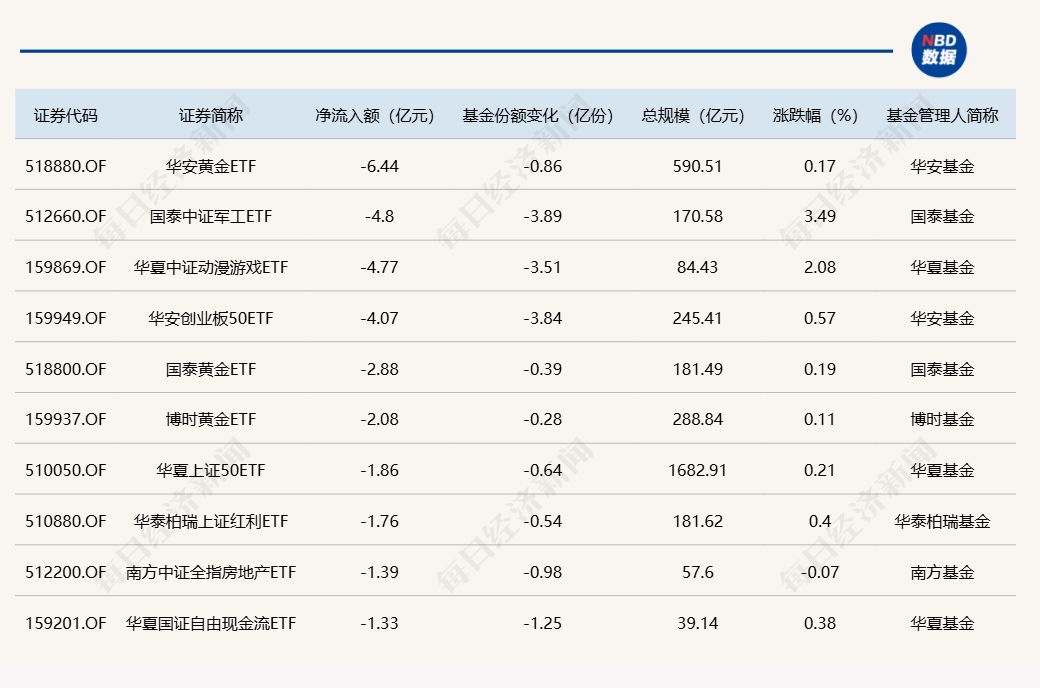
Task: Click the 证券代码 column header
Action: tap(66, 115)
